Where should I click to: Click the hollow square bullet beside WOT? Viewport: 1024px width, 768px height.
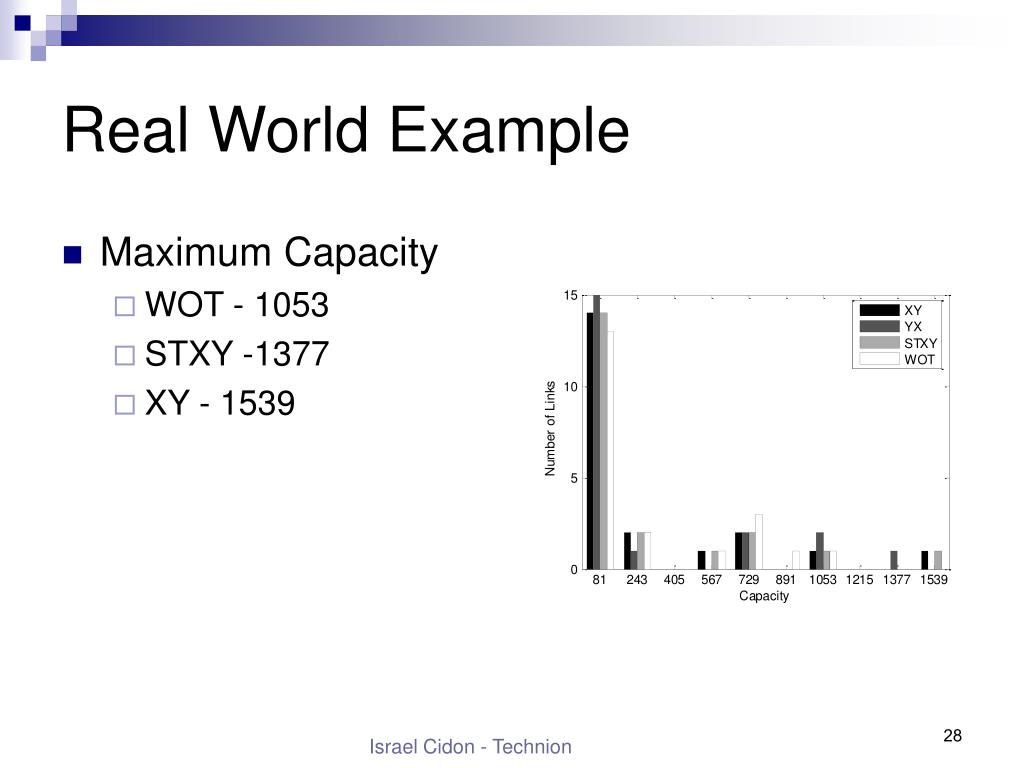(125, 306)
